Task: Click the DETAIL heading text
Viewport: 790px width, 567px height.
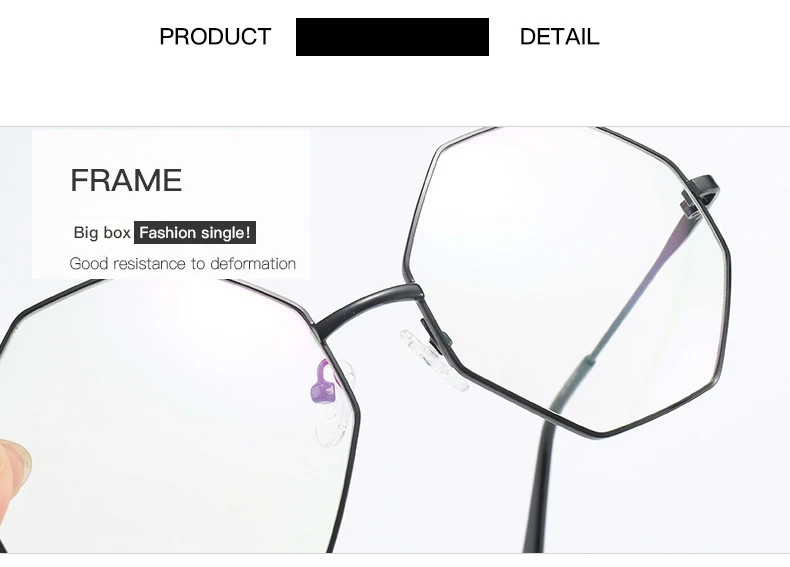Action: click(559, 37)
